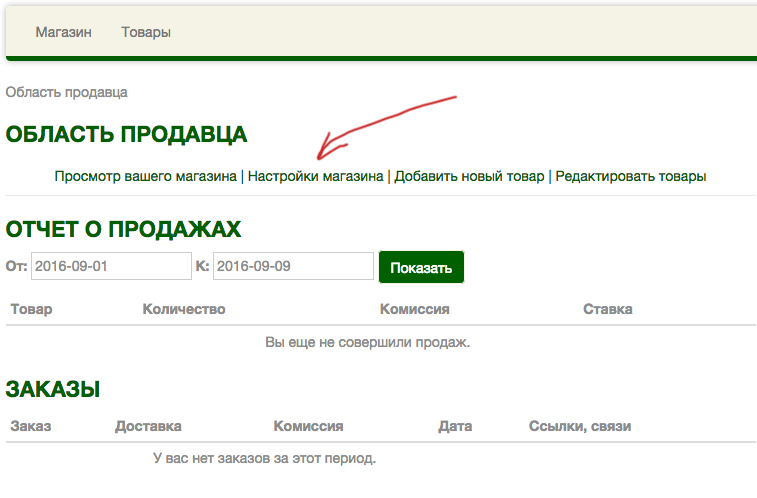Click the ОТЧЕТ О ПРОДАЖАХ heading
Viewport: 757px width, 498px height.
(123, 229)
